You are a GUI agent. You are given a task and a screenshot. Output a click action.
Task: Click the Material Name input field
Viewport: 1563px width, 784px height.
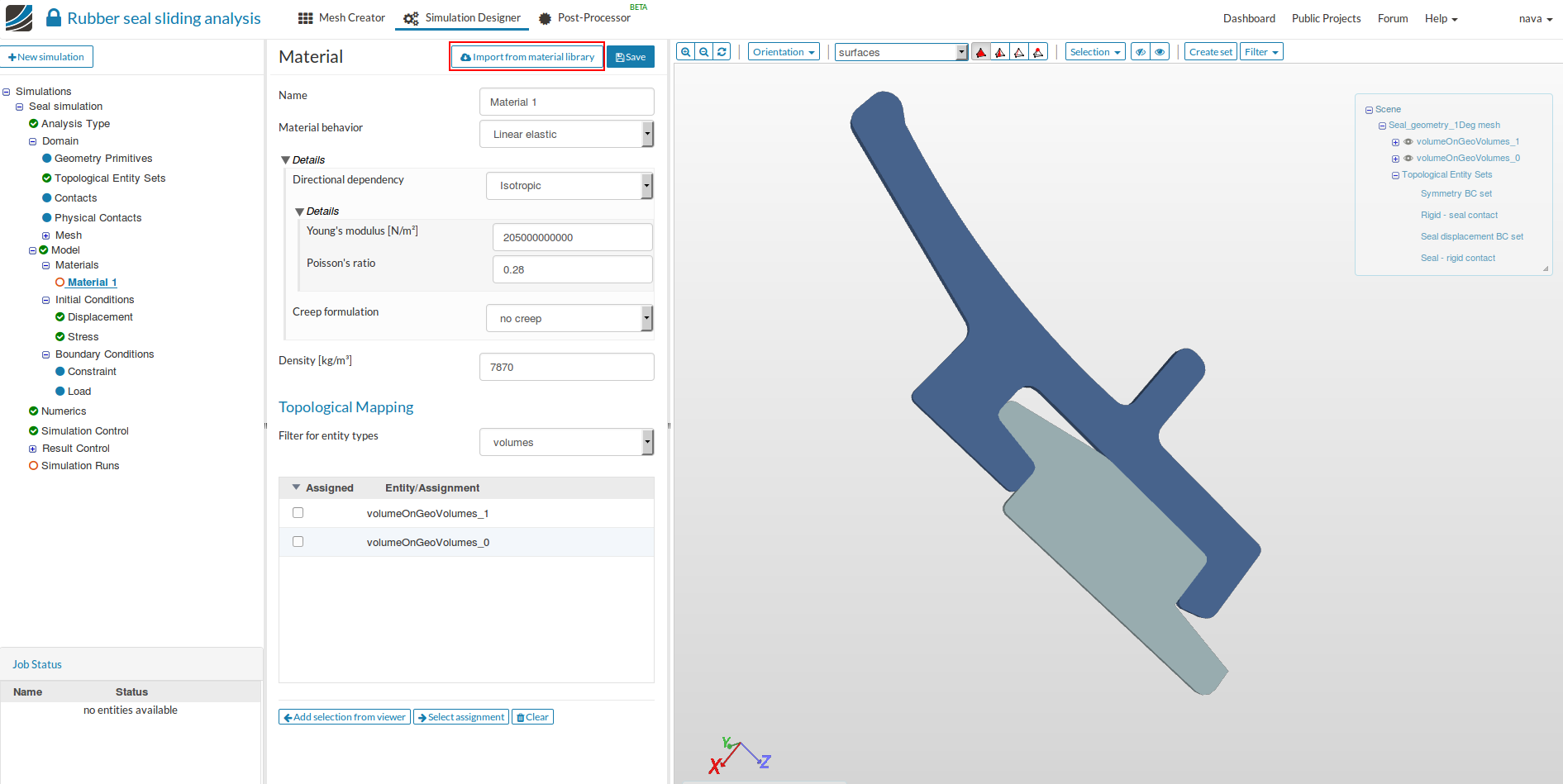[567, 102]
